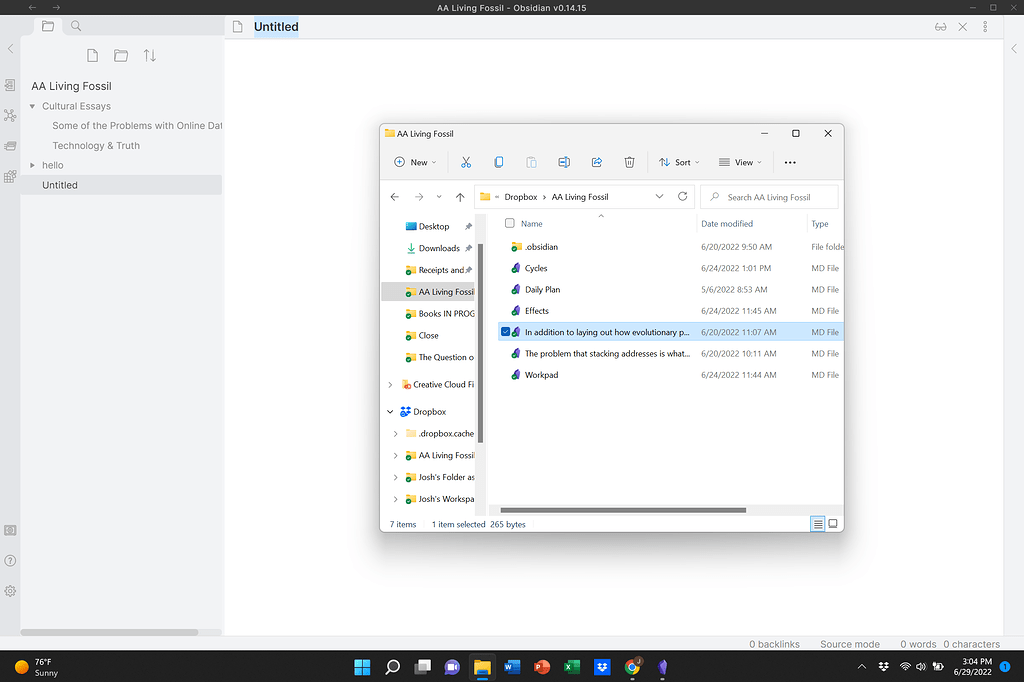Open the Sort dropdown menu

point(679,162)
